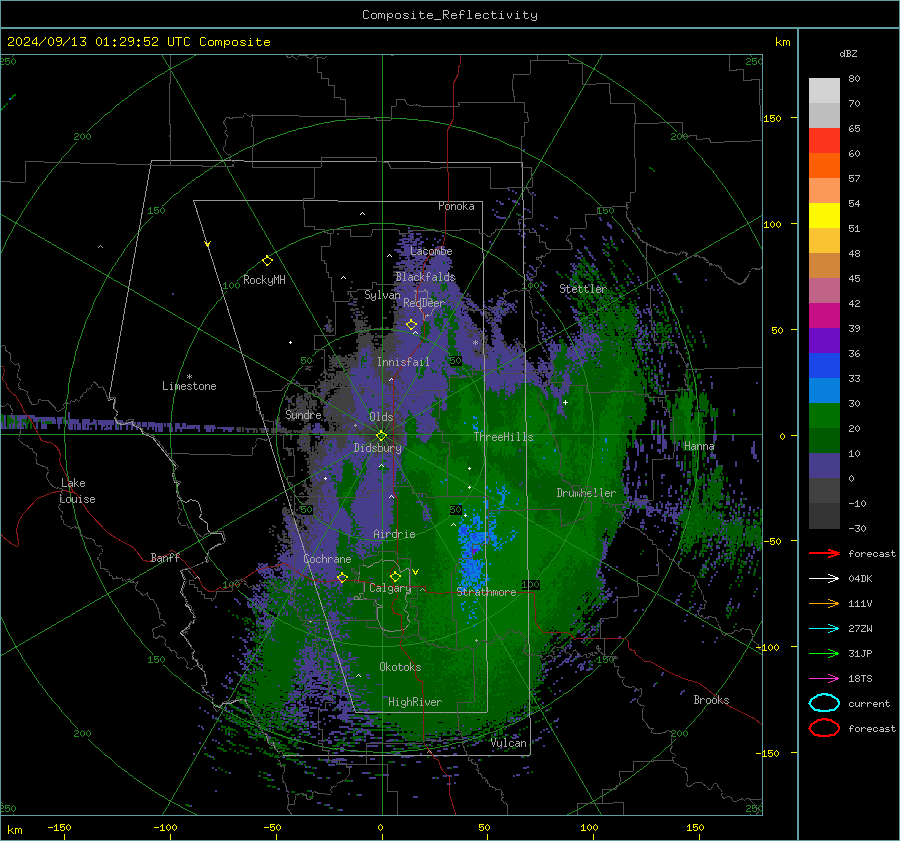Select the RockyMH label
Viewport: 900px width, 841px height.
(x=264, y=280)
